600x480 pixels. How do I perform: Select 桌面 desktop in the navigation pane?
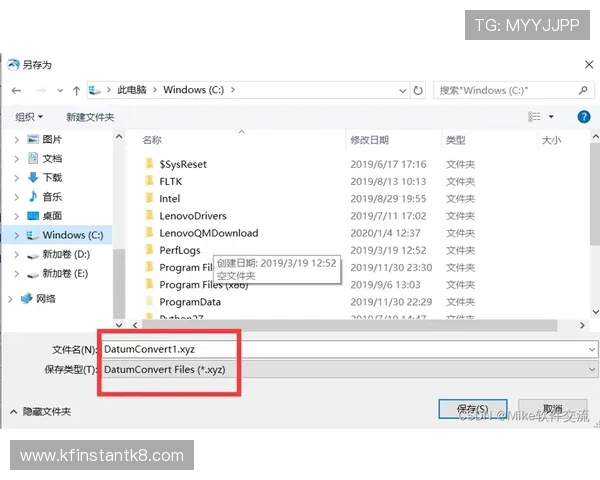click(52, 215)
